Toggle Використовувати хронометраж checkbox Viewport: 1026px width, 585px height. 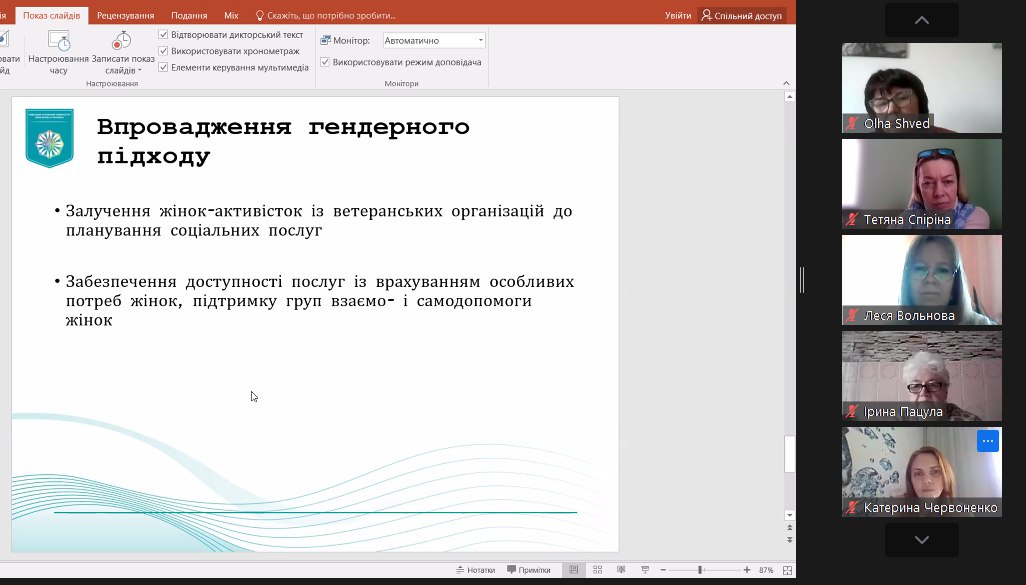point(164,51)
